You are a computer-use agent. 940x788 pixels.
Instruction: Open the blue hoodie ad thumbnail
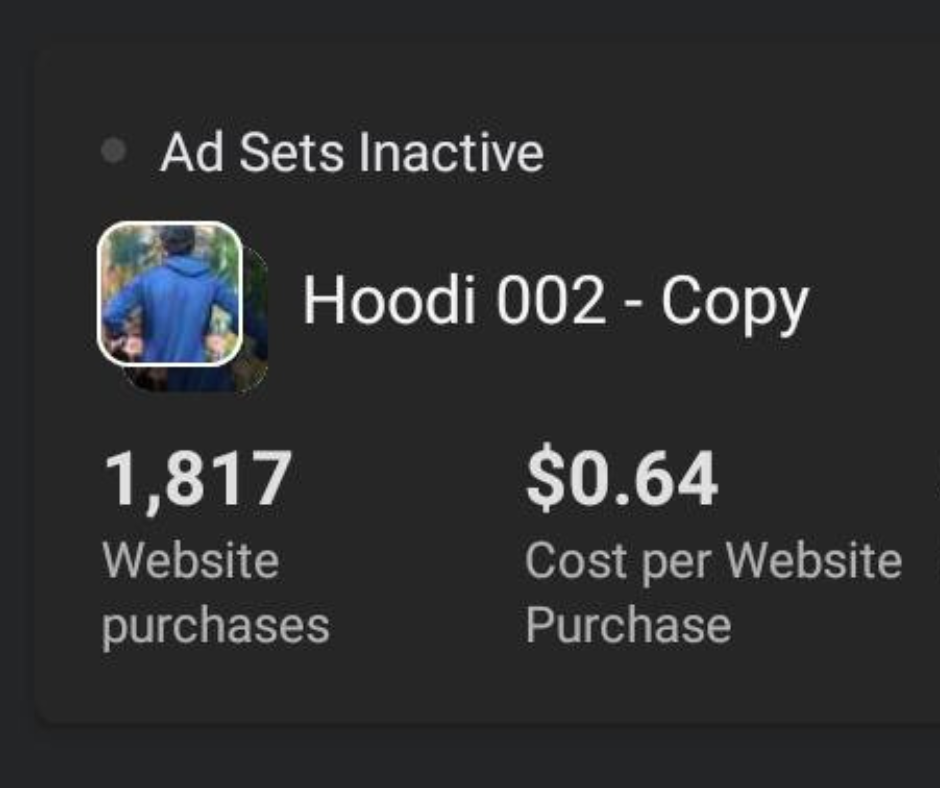(170, 293)
